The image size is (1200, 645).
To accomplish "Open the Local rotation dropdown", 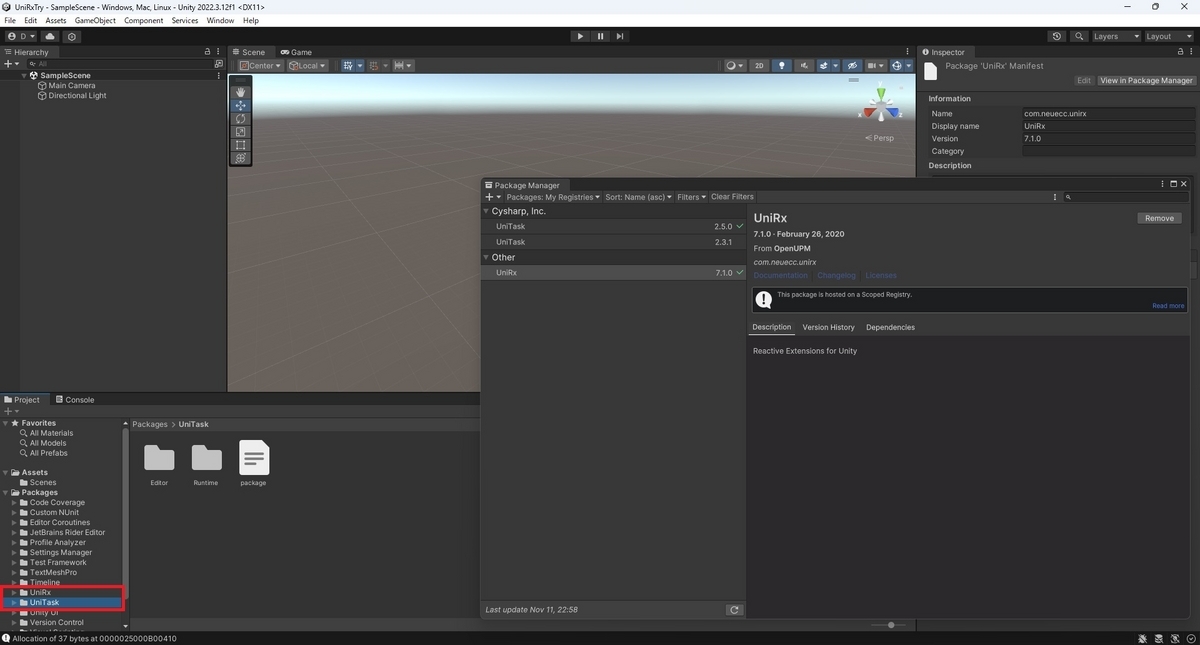I will pos(307,66).
